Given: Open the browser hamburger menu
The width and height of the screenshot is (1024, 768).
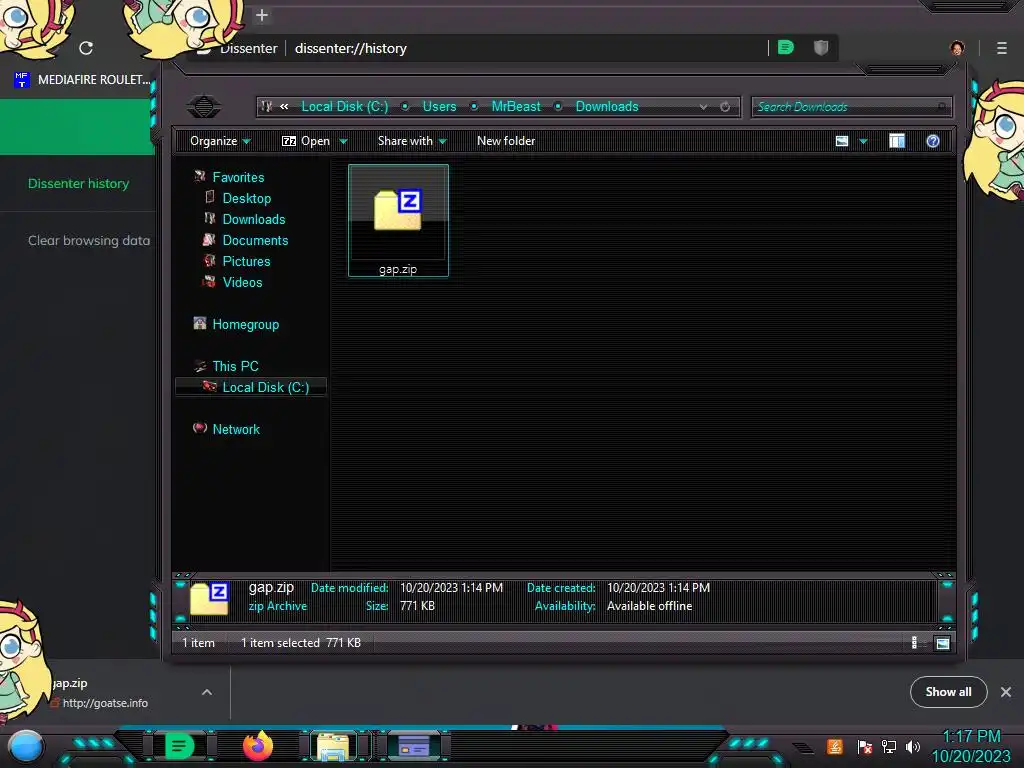Looking at the screenshot, I should click(x=1002, y=48).
